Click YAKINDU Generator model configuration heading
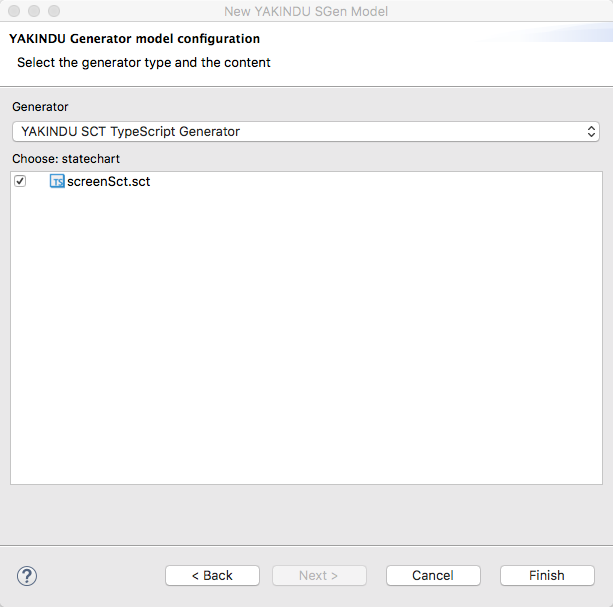Image resolution: width=613 pixels, height=607 pixels. tap(134, 39)
